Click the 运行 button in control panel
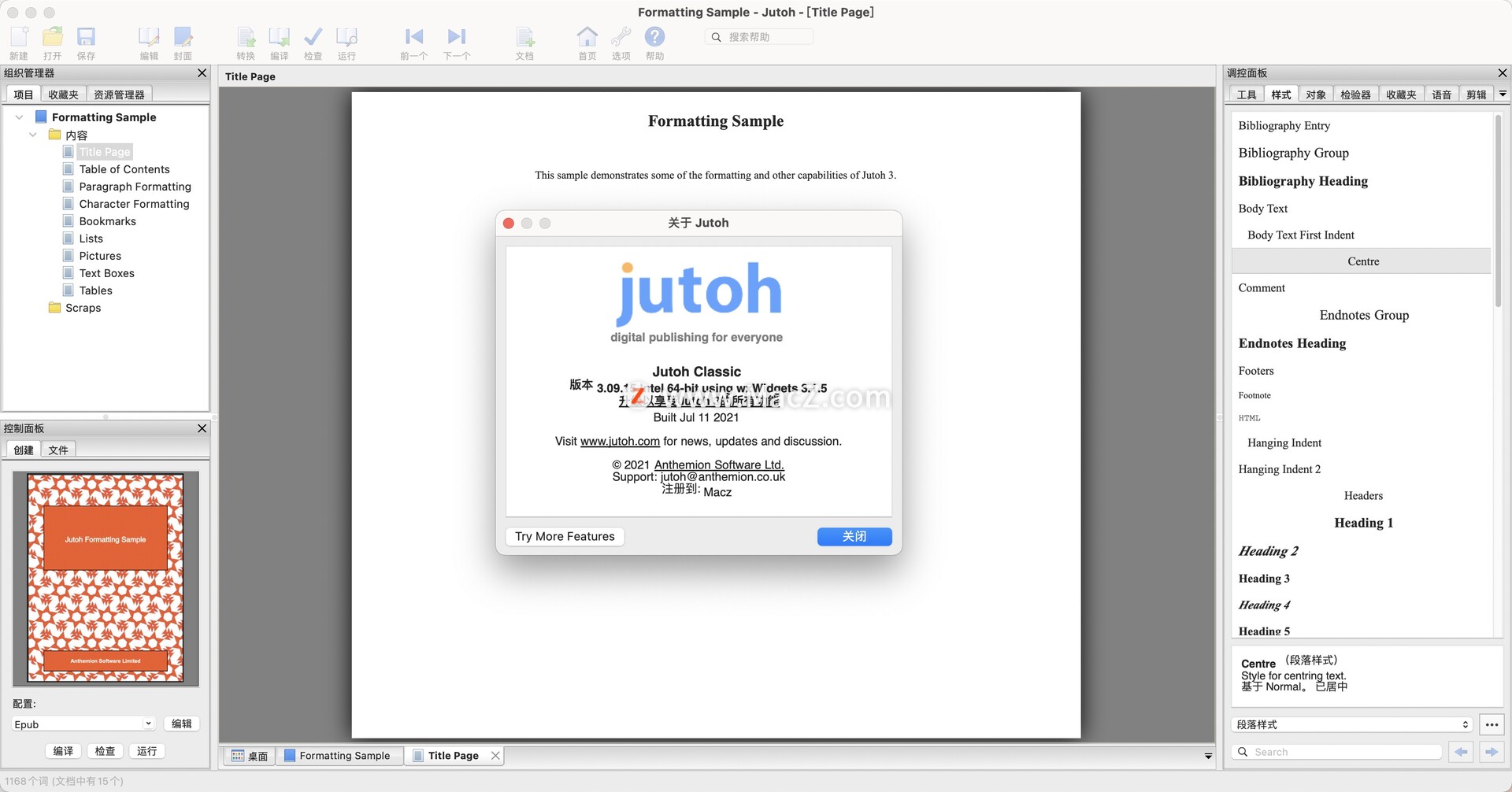Screen dimensions: 1512x792 point(146,751)
